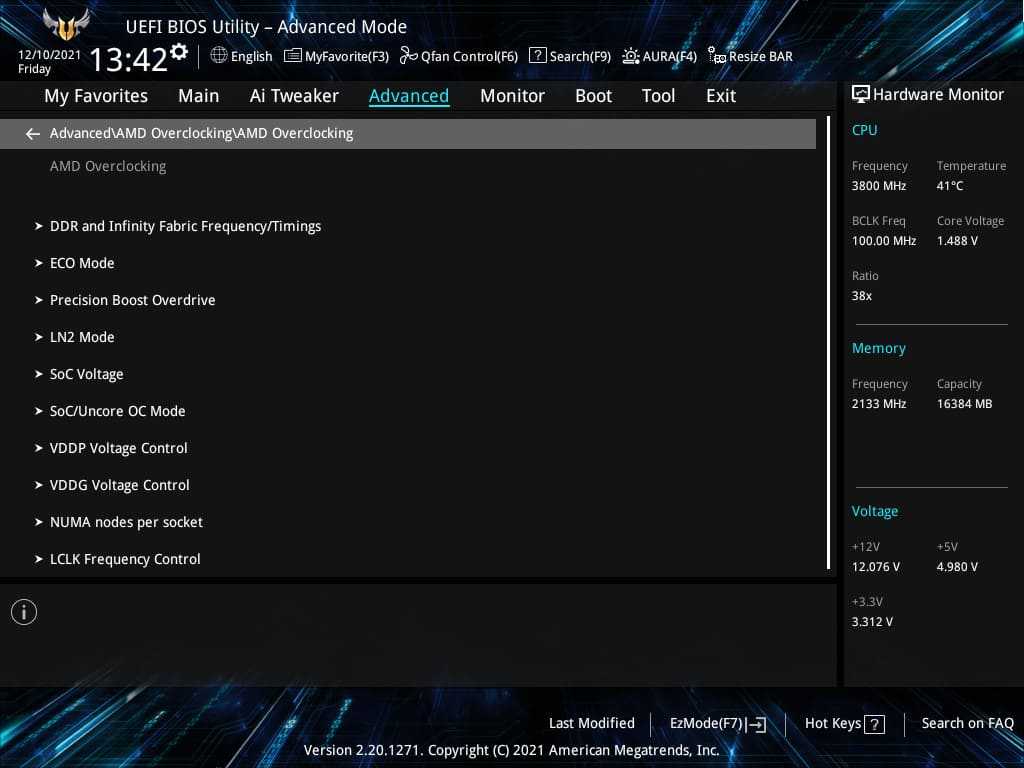Image resolution: width=1024 pixels, height=768 pixels.
Task: Open the Search(F9) tool
Action: [x=569, y=56]
